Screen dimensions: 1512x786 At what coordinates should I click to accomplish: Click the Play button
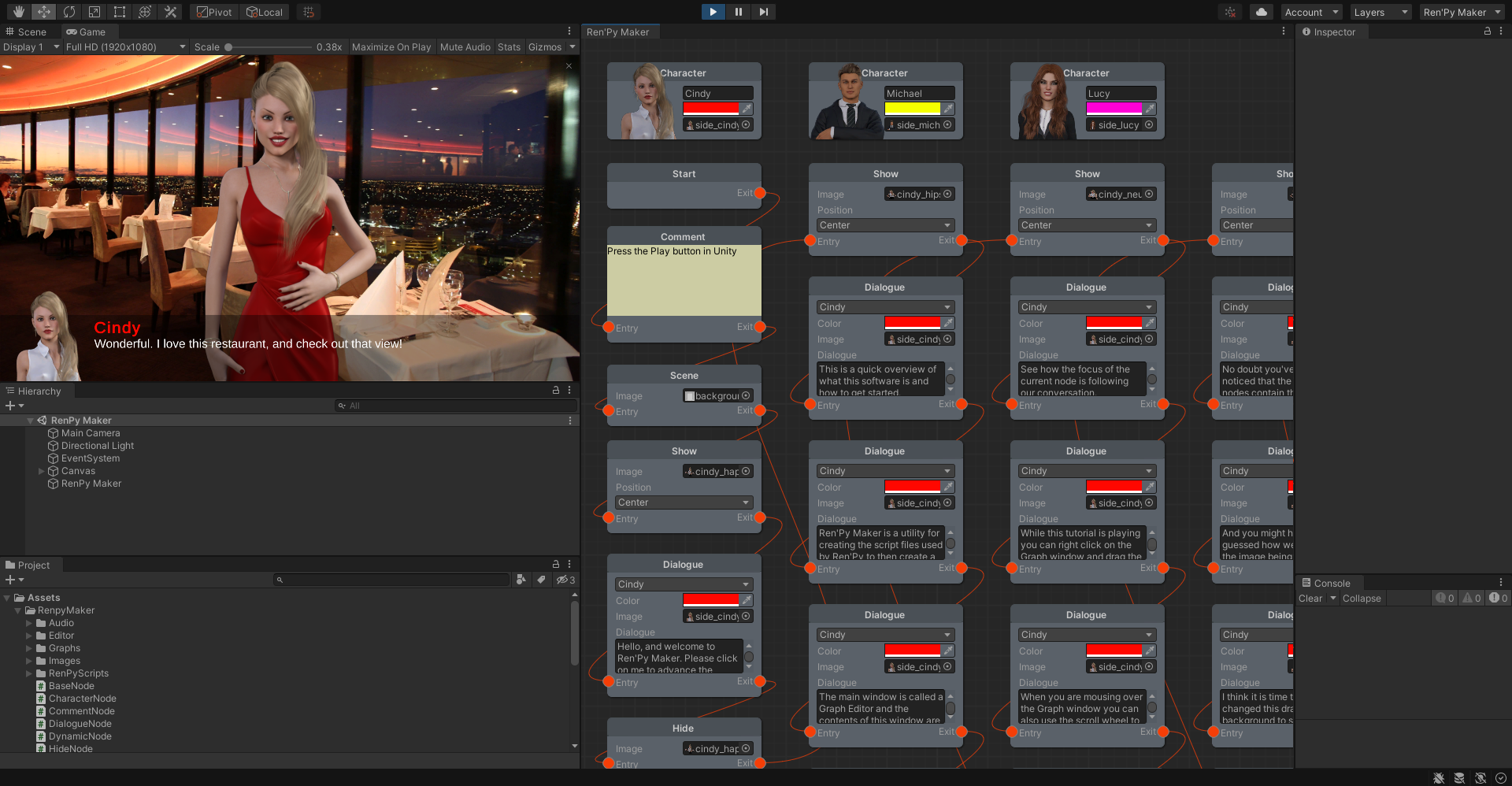713,12
